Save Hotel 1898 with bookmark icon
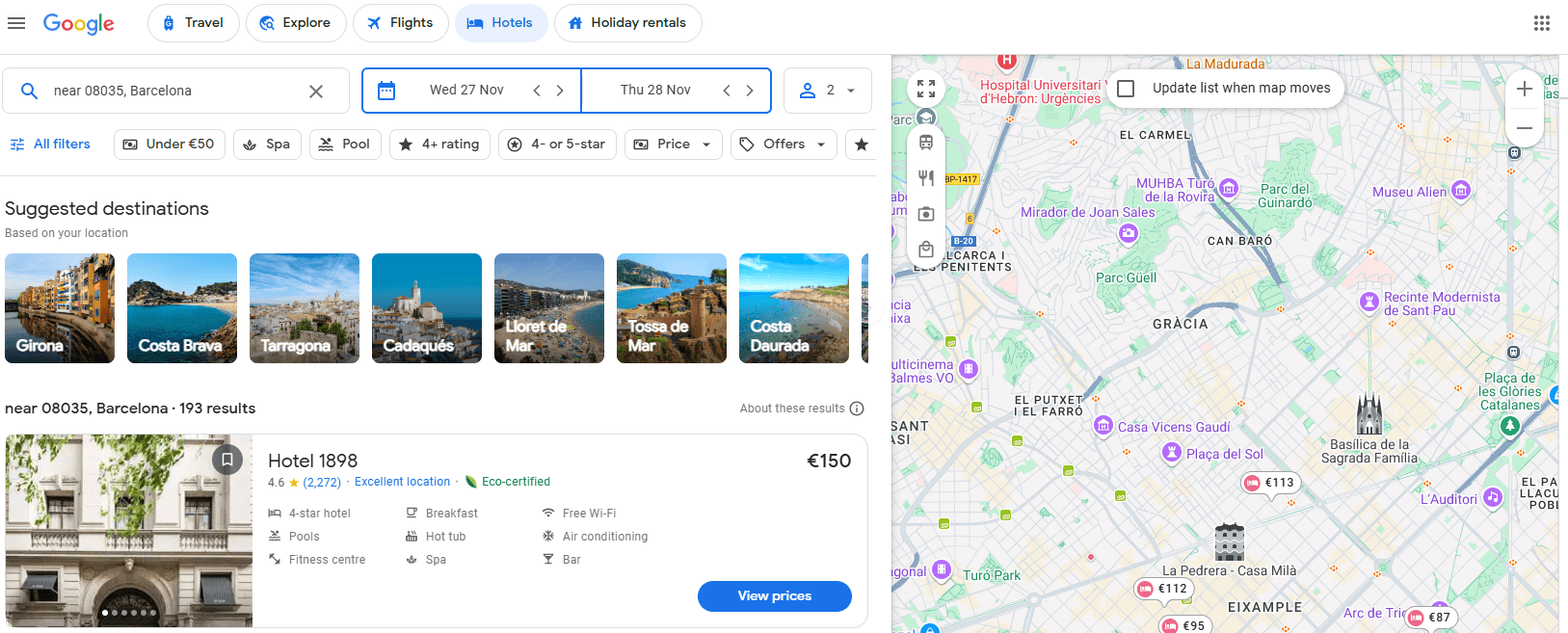This screenshot has height=633, width=1568. [227, 460]
